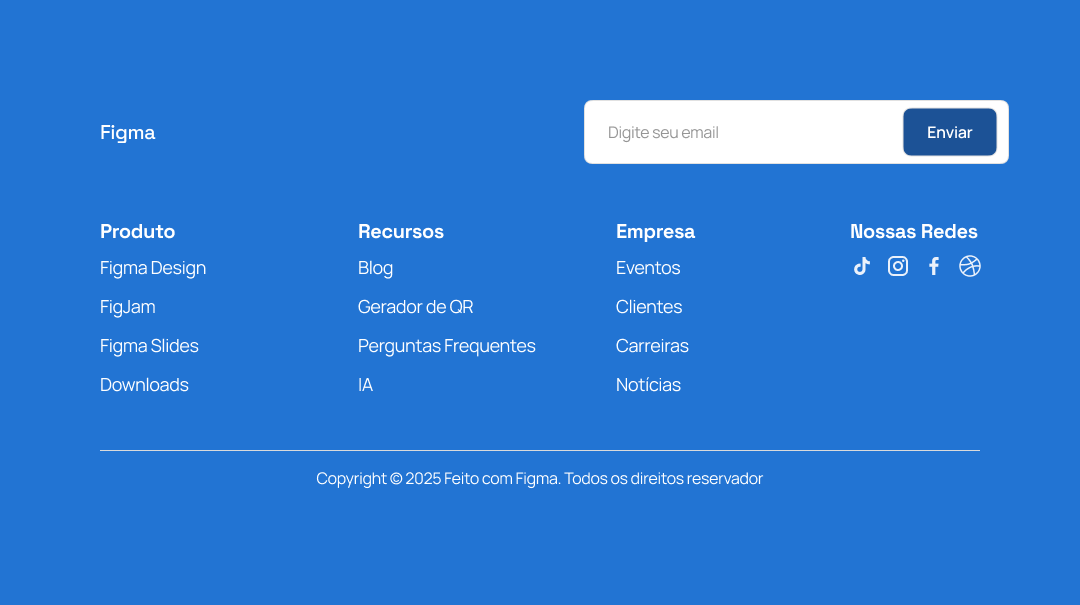This screenshot has width=1080, height=605.
Task: Select the Recursos column heading
Action: coord(401,232)
